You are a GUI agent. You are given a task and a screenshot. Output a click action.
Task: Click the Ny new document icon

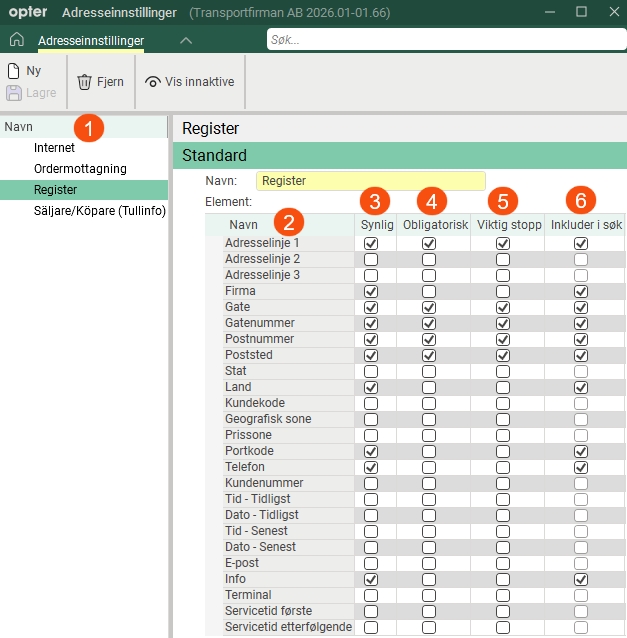pyautogui.click(x=13, y=71)
